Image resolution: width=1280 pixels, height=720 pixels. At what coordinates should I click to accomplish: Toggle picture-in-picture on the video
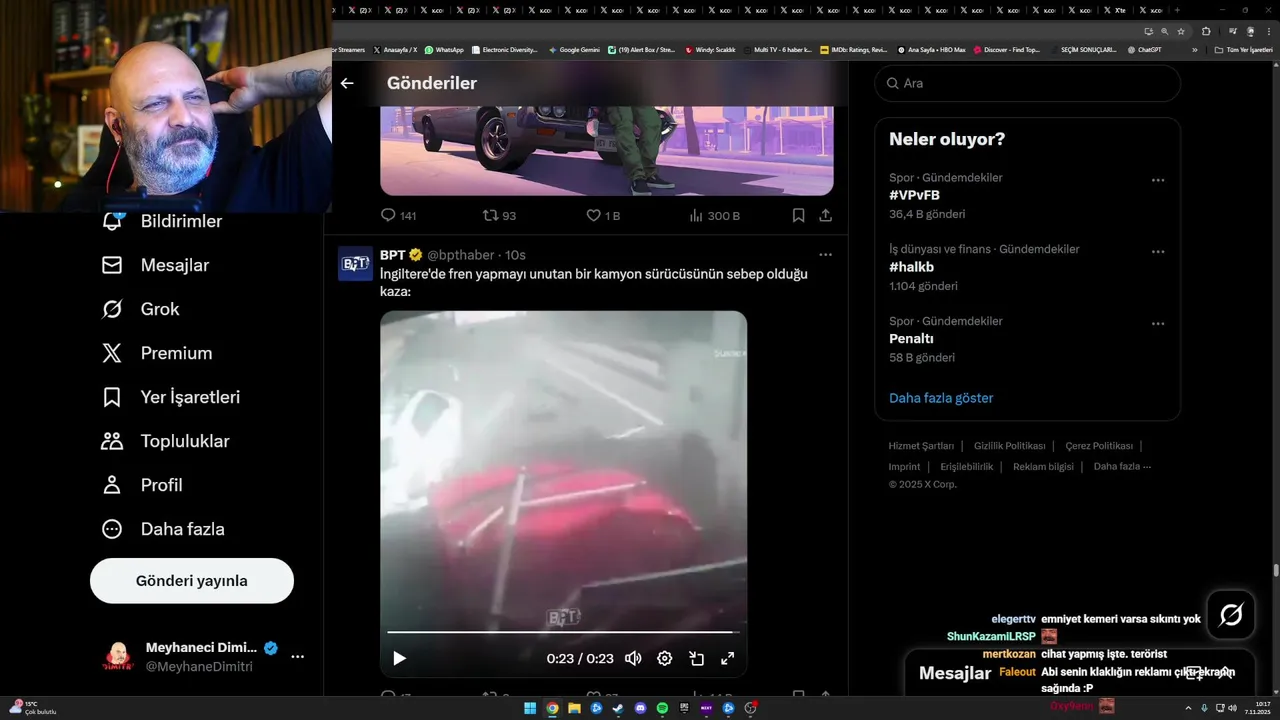pos(696,658)
